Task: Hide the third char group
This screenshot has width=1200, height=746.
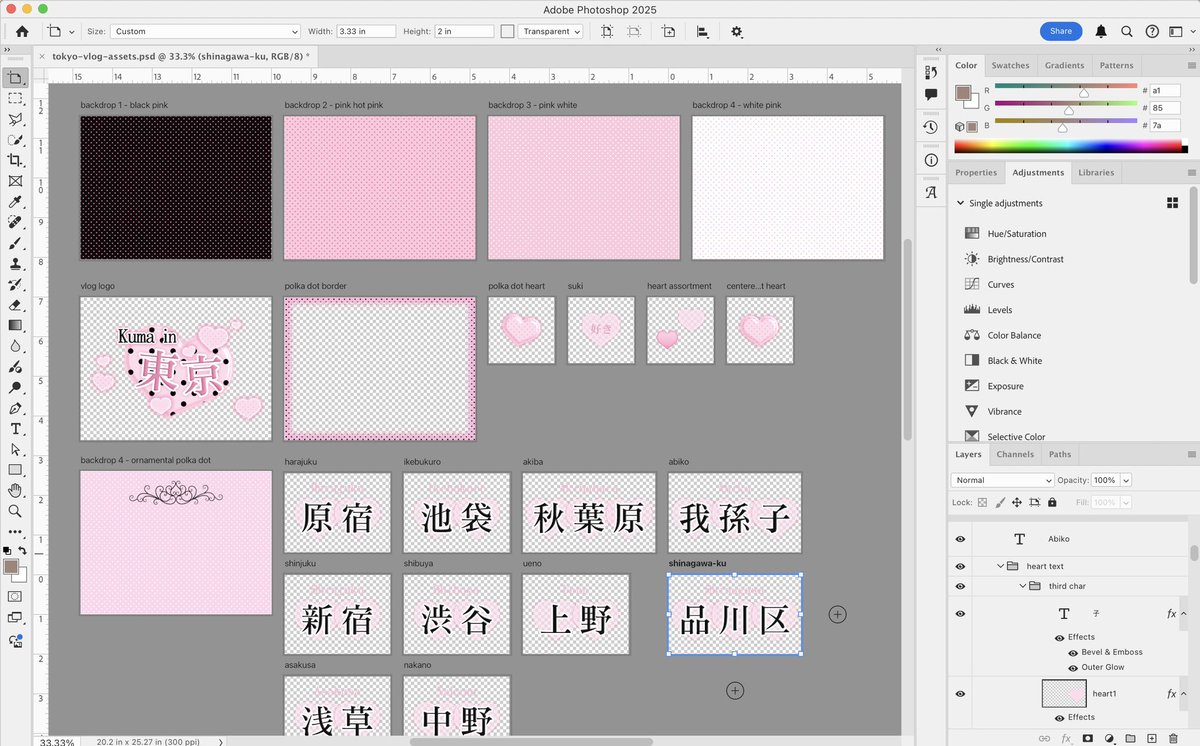Action: point(960,586)
